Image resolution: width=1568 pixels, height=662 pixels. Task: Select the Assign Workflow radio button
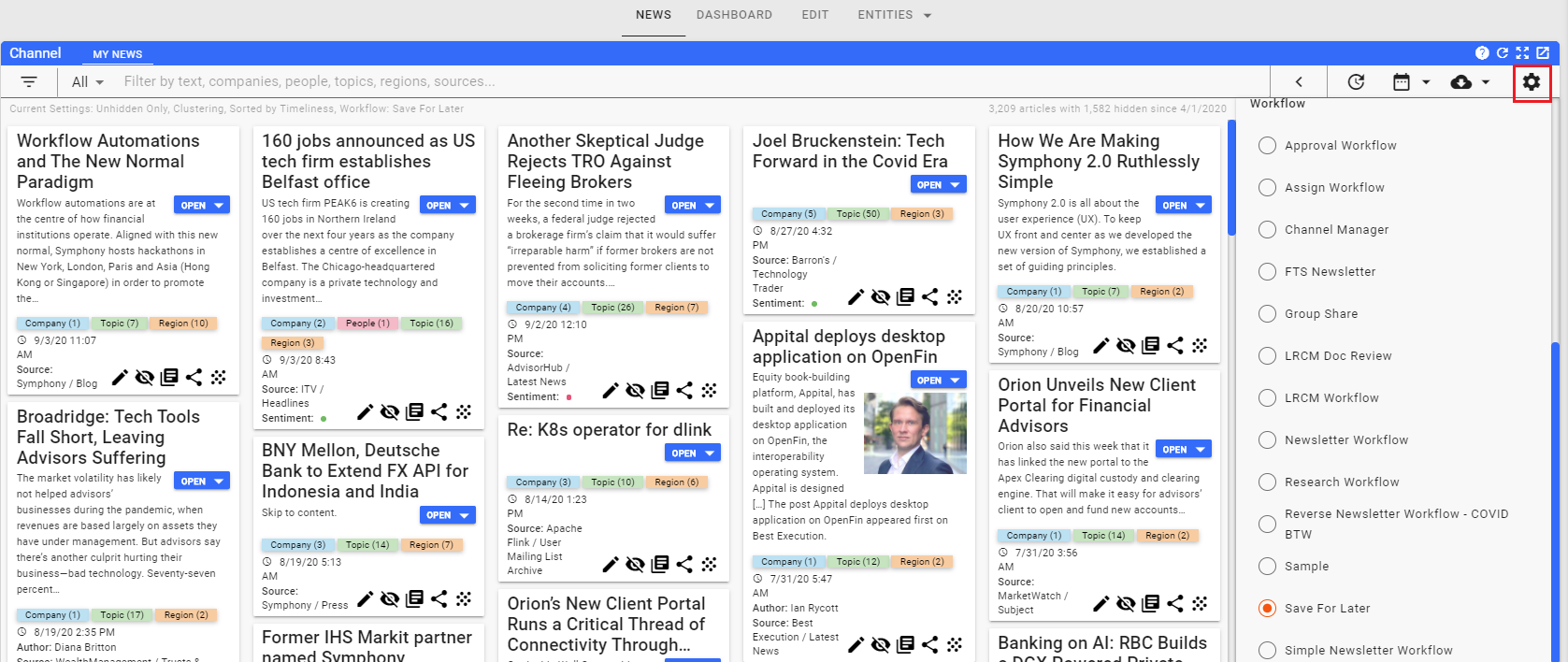click(1268, 188)
